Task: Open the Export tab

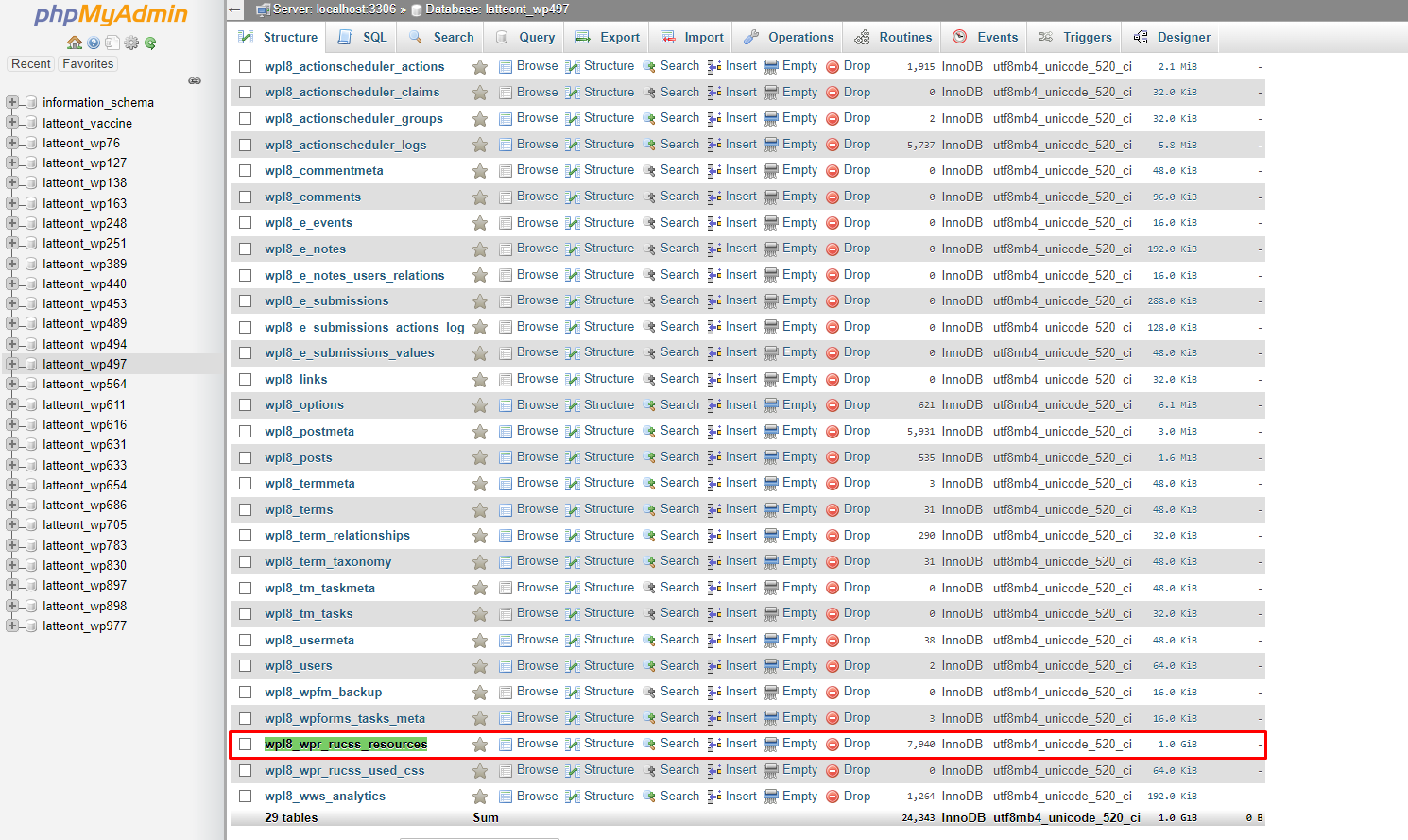Action: [608, 37]
